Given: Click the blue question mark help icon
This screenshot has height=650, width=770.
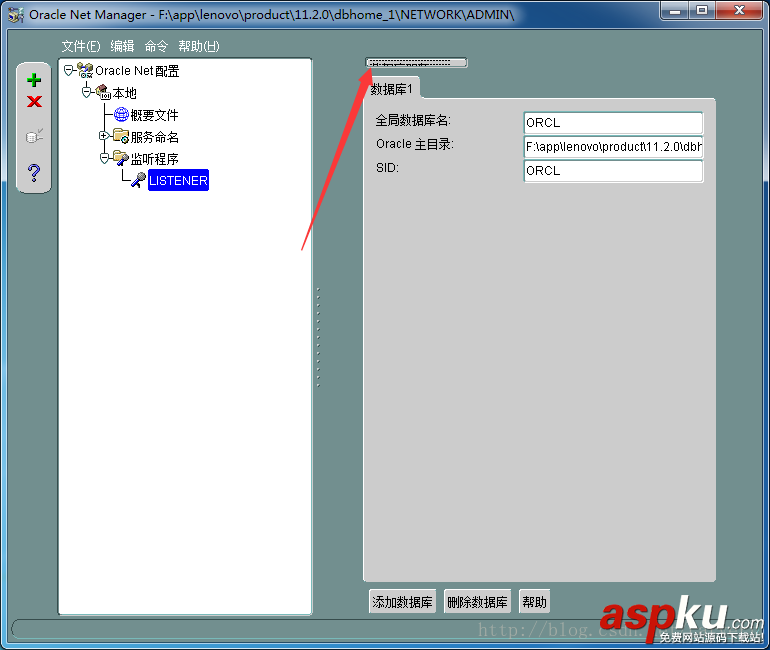Looking at the screenshot, I should (34, 173).
